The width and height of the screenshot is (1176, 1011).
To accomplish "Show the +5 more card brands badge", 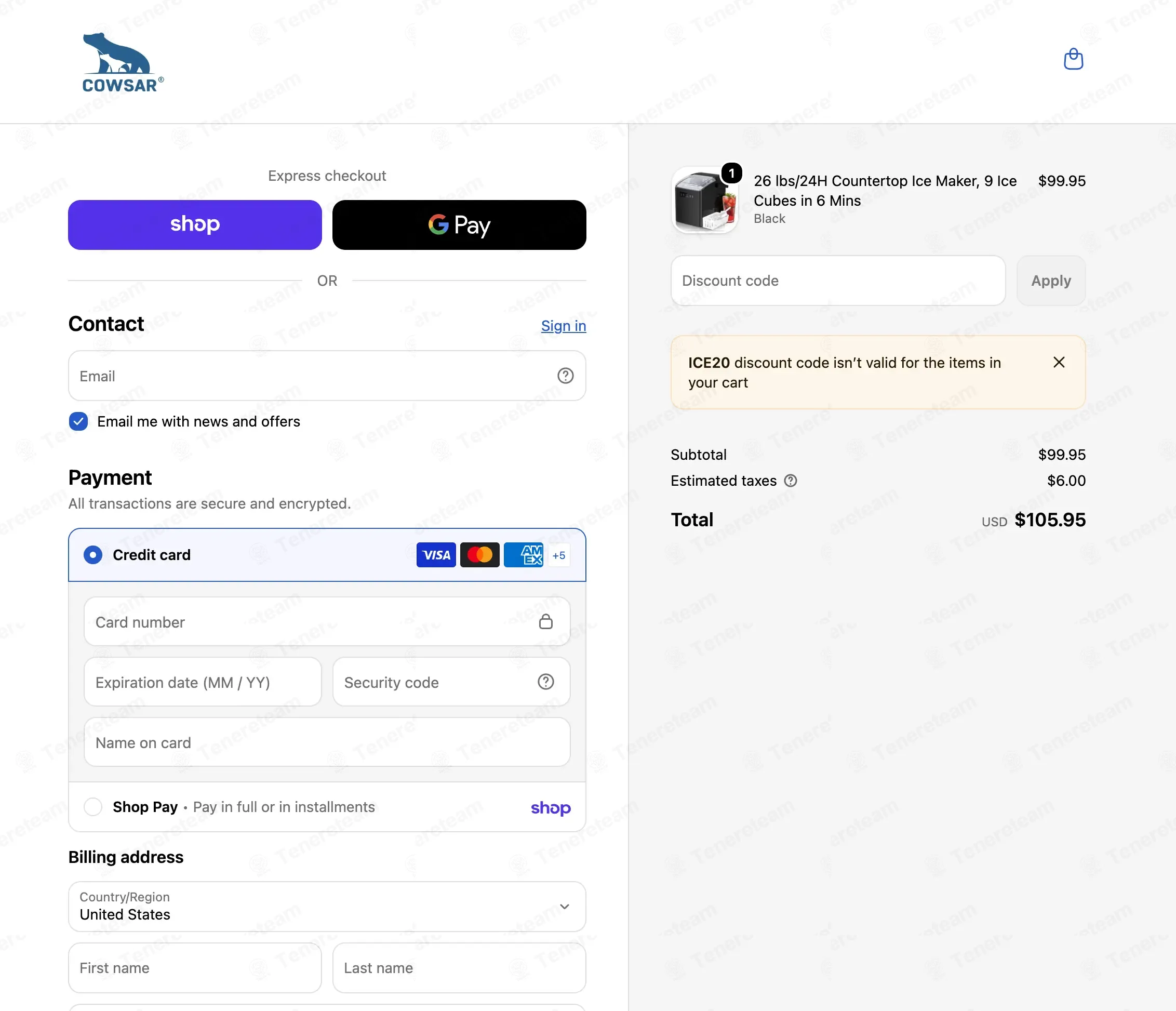I will [558, 555].
